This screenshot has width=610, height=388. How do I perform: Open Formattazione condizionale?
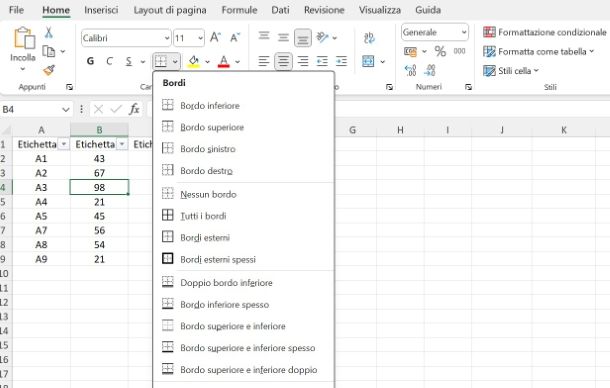point(545,32)
